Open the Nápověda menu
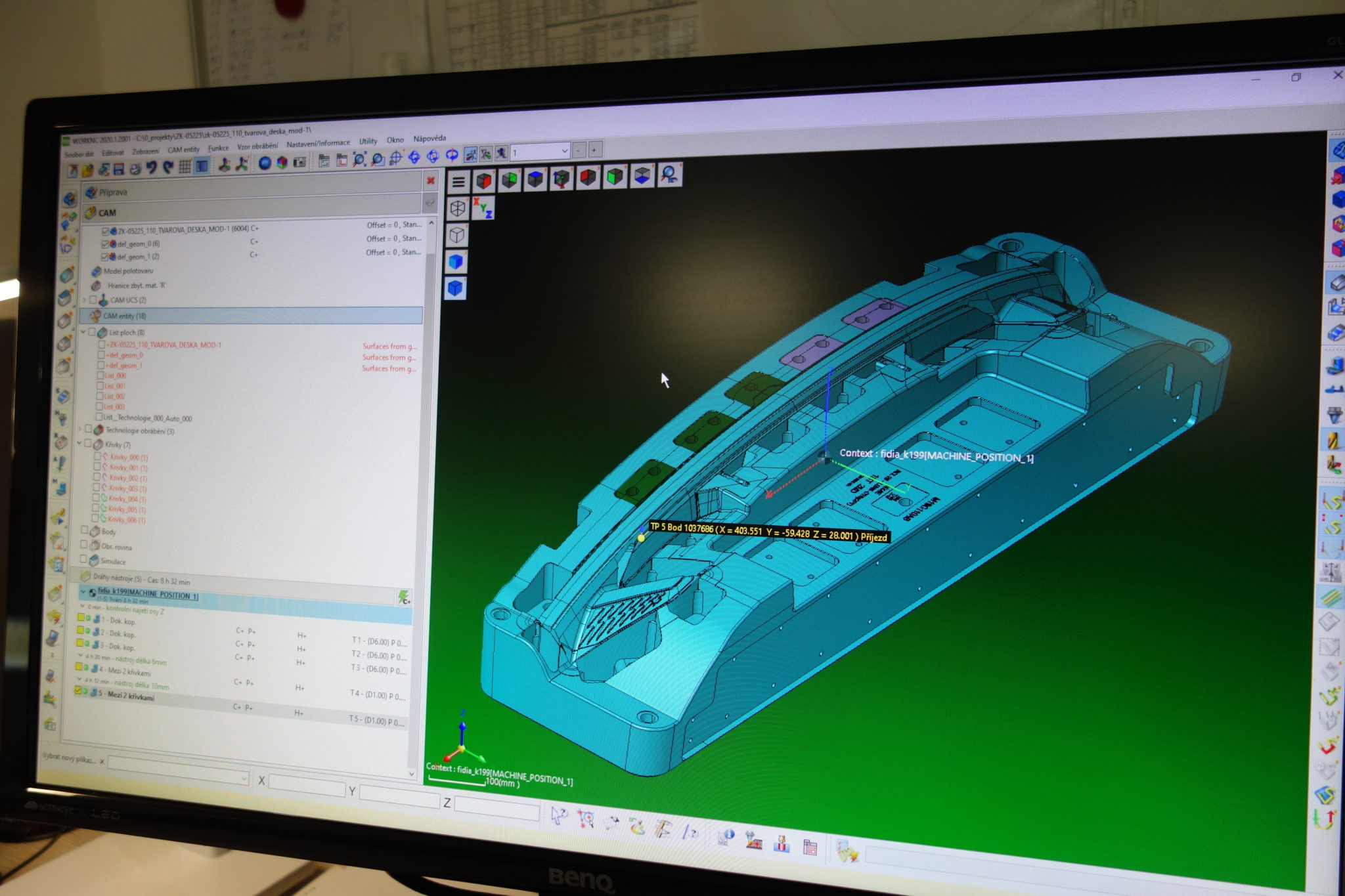 tap(430, 139)
